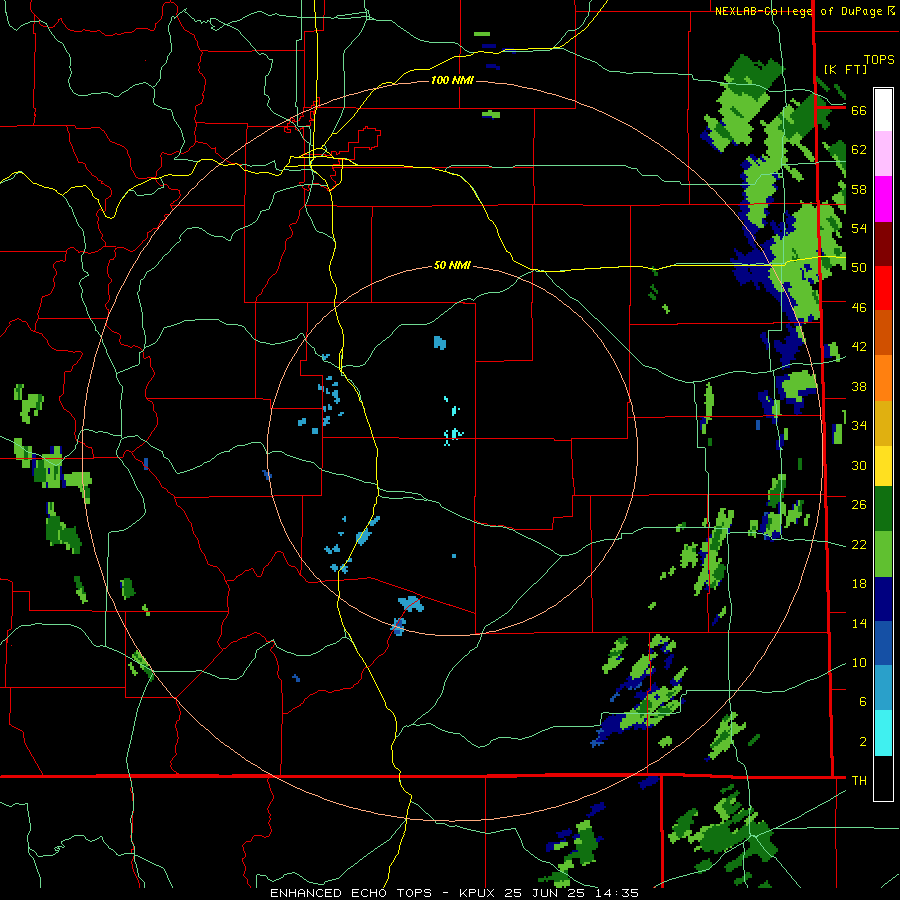Screen dimensions: 900x900
Task: Choose the 14 legend tick label
Action: 859,623
